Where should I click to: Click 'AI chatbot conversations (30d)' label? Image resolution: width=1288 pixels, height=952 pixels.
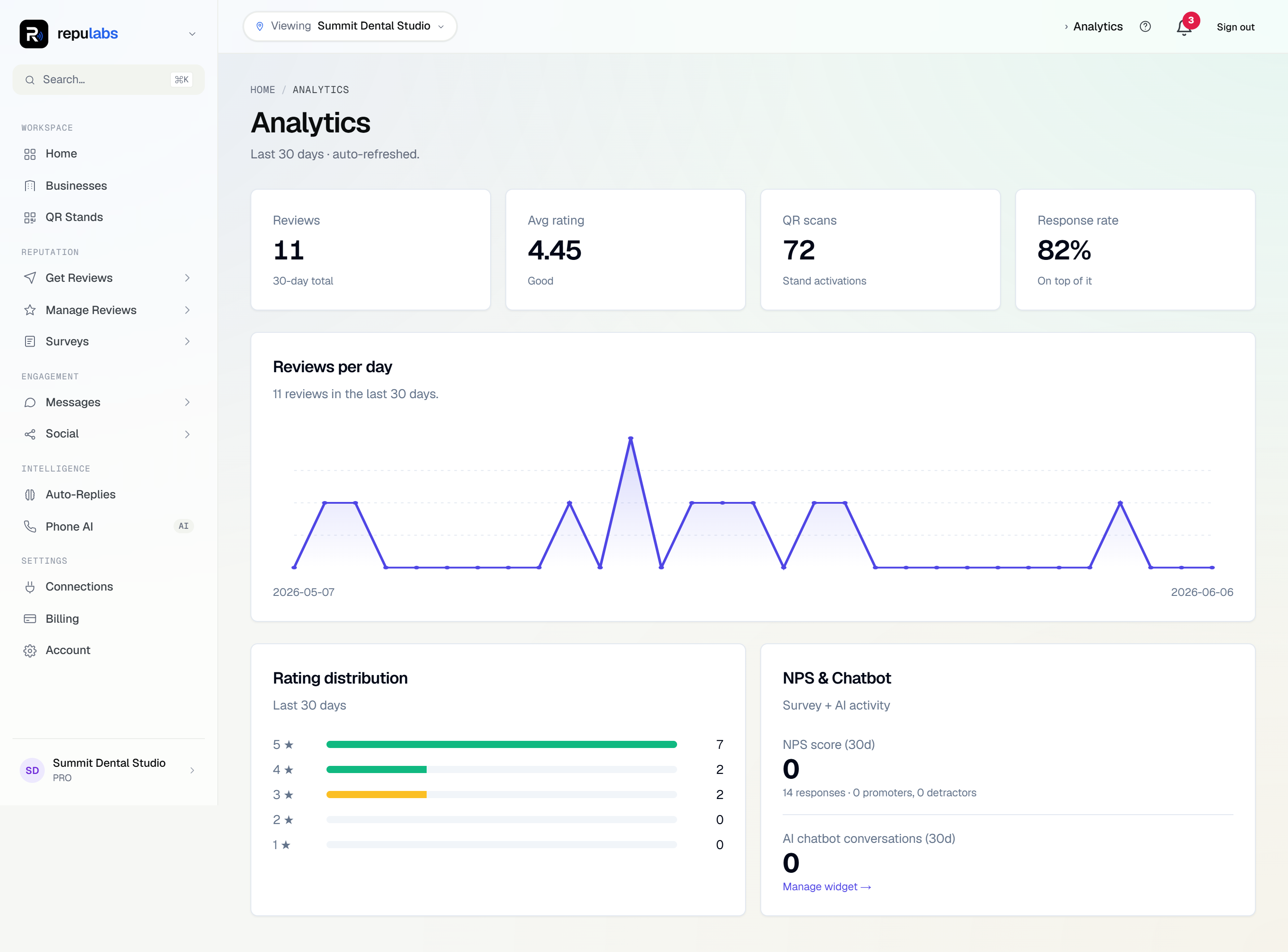tap(869, 838)
